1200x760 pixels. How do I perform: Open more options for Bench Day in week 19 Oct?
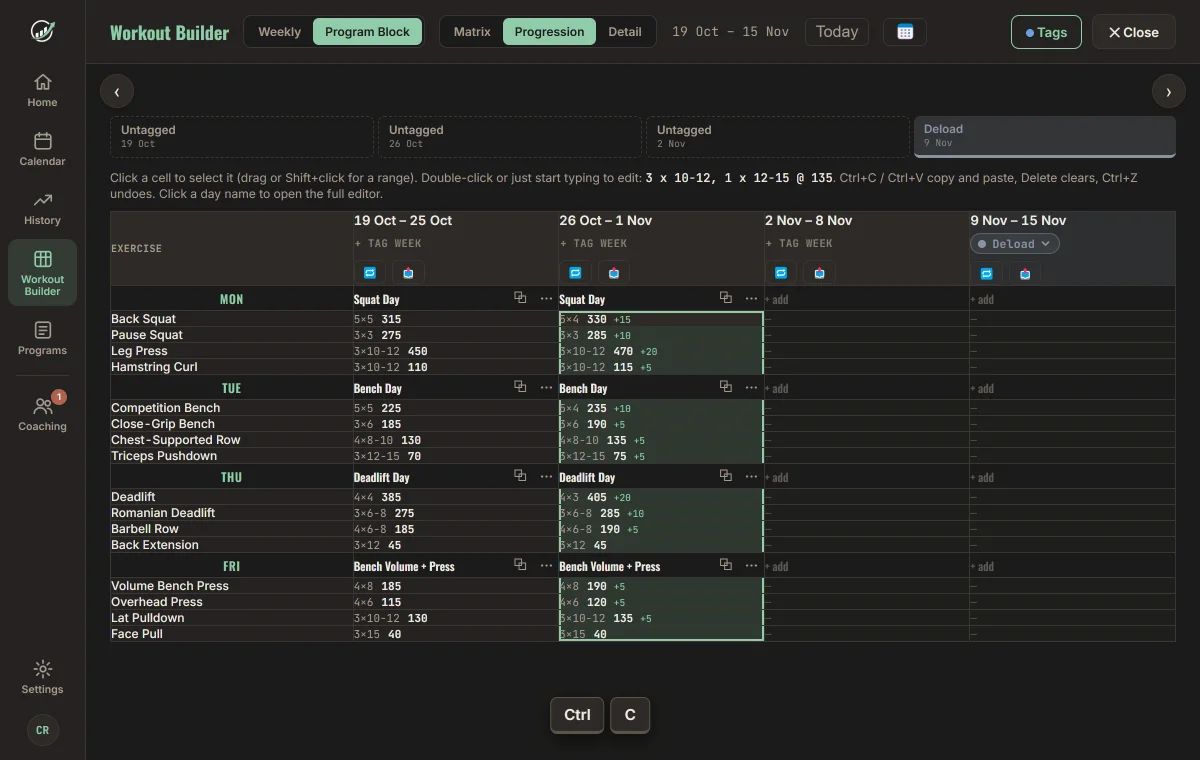point(546,387)
